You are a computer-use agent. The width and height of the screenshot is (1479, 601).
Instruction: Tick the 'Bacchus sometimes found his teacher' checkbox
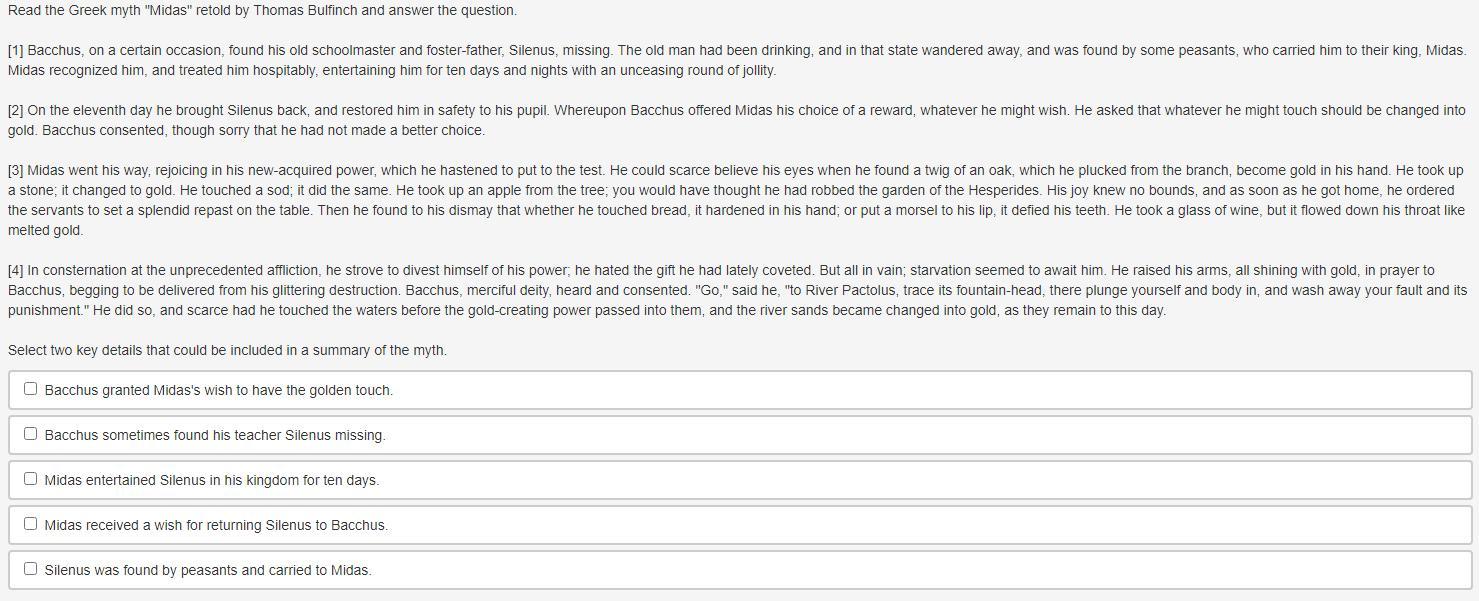click(30, 434)
